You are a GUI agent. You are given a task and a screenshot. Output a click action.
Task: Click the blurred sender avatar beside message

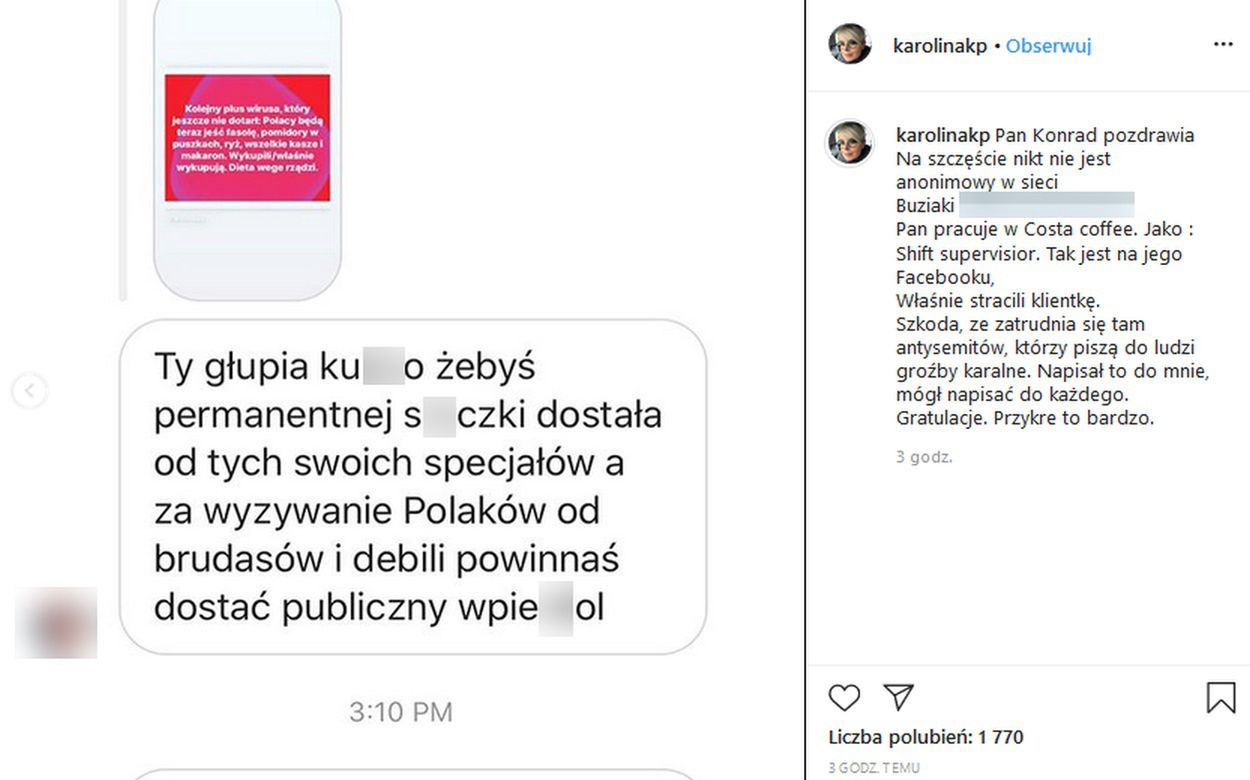56,623
